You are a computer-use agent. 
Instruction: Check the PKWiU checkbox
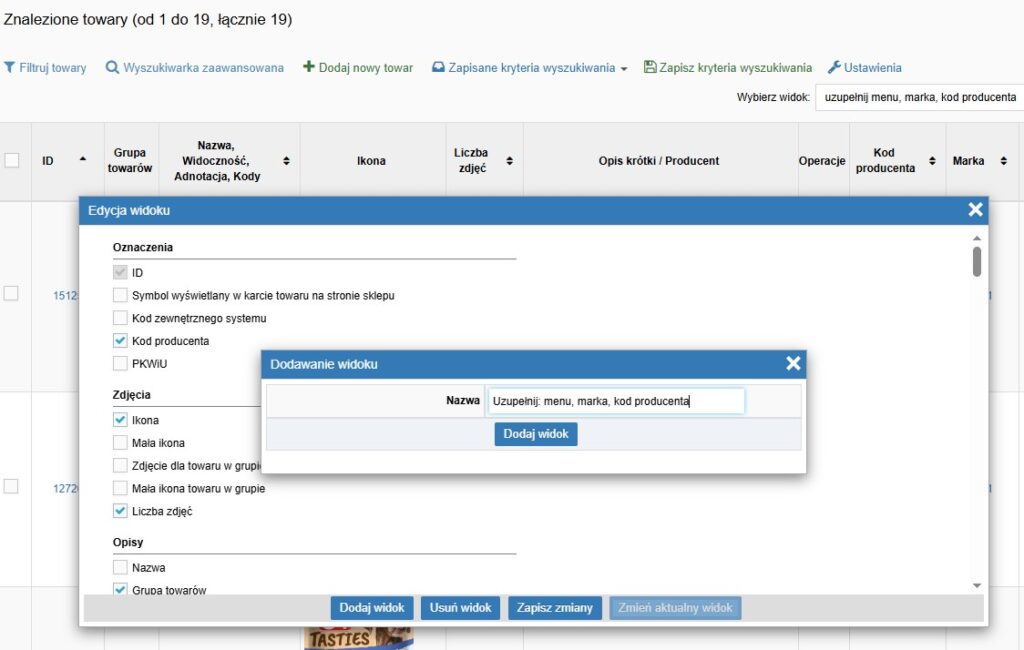pos(121,363)
